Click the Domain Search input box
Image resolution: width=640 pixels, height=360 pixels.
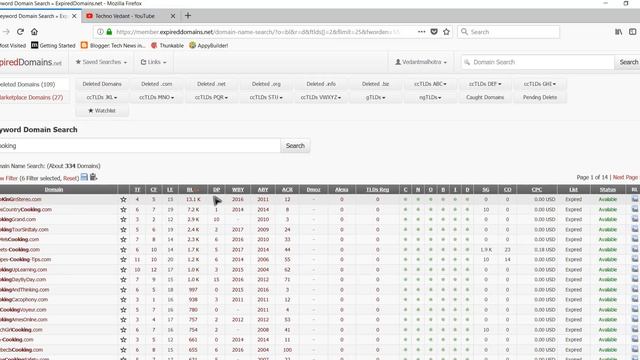click(x=538, y=62)
